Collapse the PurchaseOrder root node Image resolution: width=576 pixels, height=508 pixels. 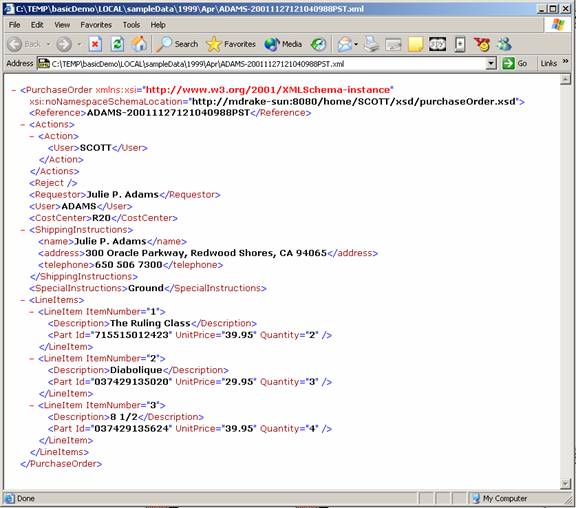[14, 90]
